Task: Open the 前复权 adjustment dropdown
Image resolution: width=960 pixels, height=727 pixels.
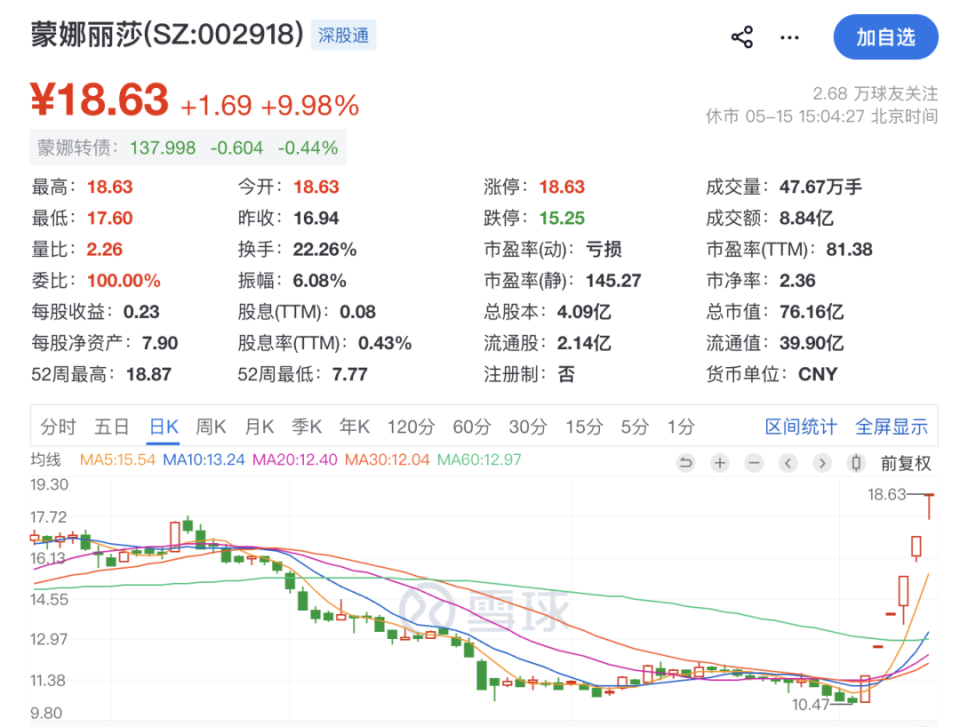Action: 906,464
